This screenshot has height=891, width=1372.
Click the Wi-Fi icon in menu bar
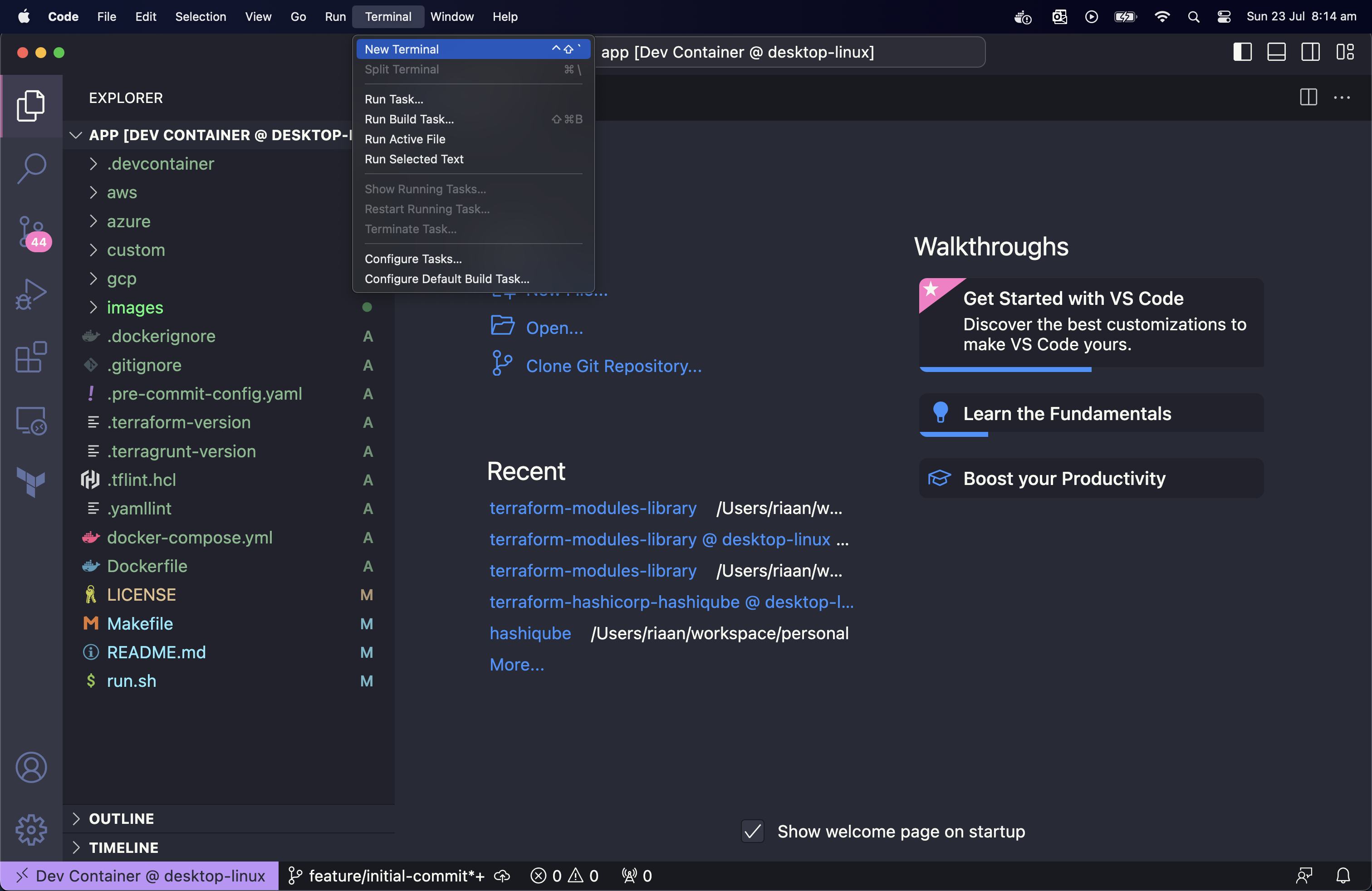[1162, 17]
